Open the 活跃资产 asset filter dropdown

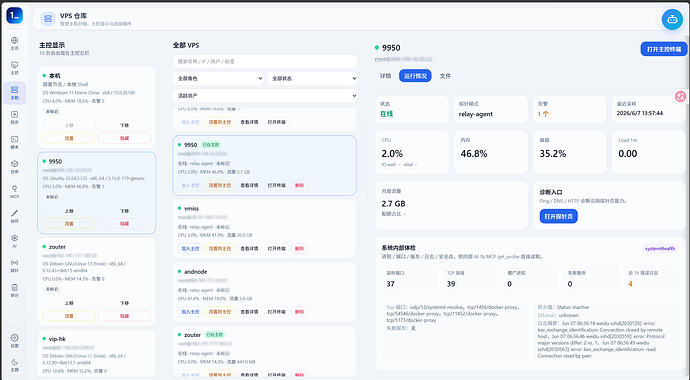[265, 95]
